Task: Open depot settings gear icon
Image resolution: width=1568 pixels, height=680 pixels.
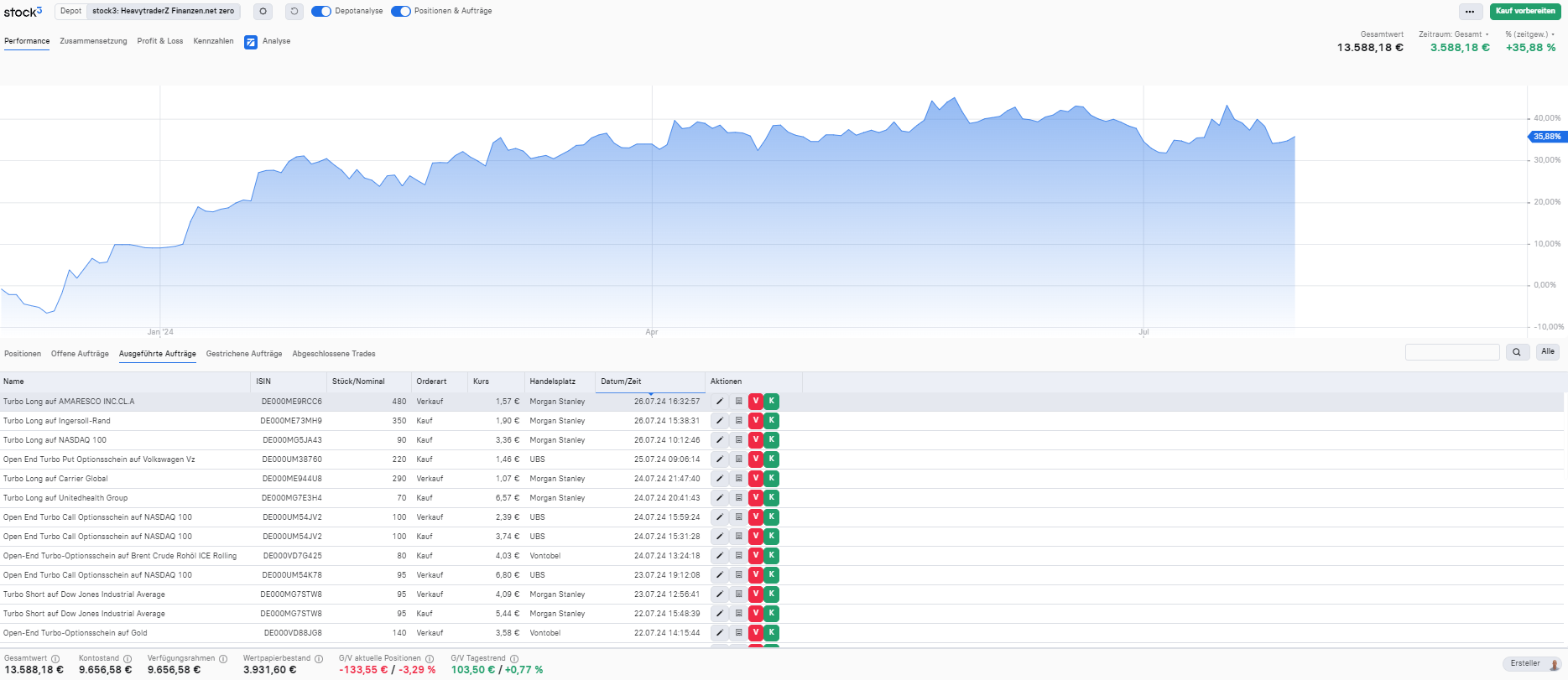Action: click(263, 12)
